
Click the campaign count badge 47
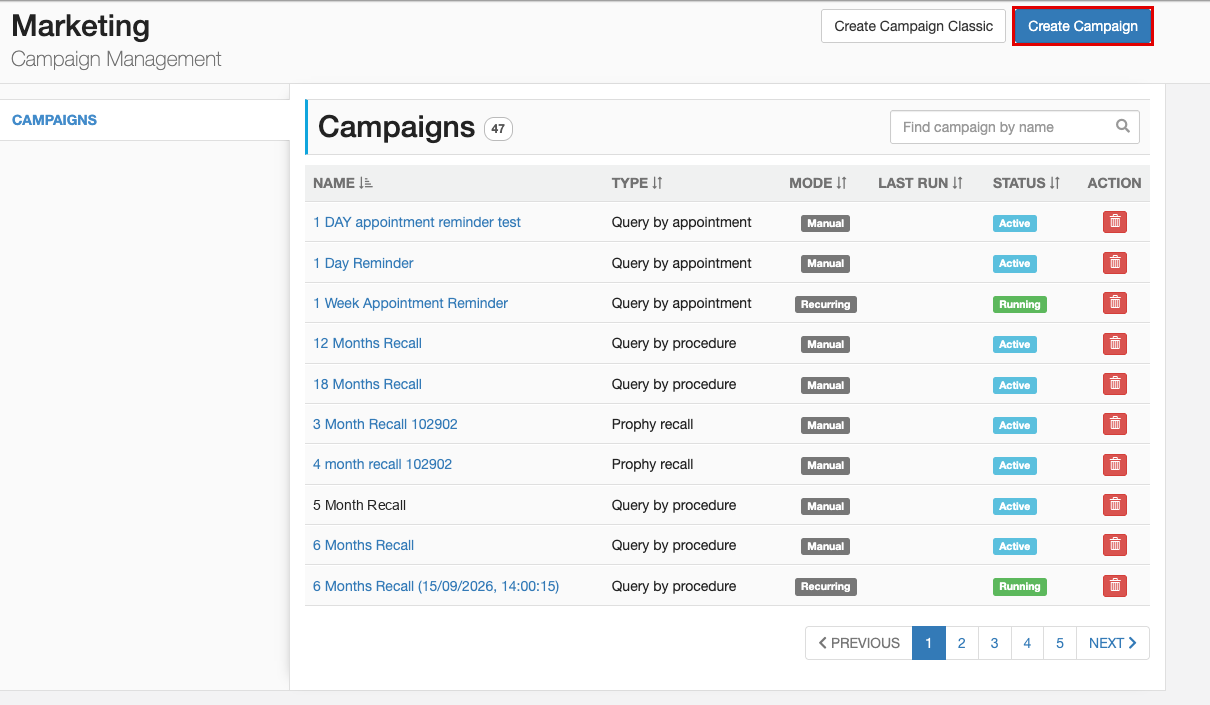498,128
